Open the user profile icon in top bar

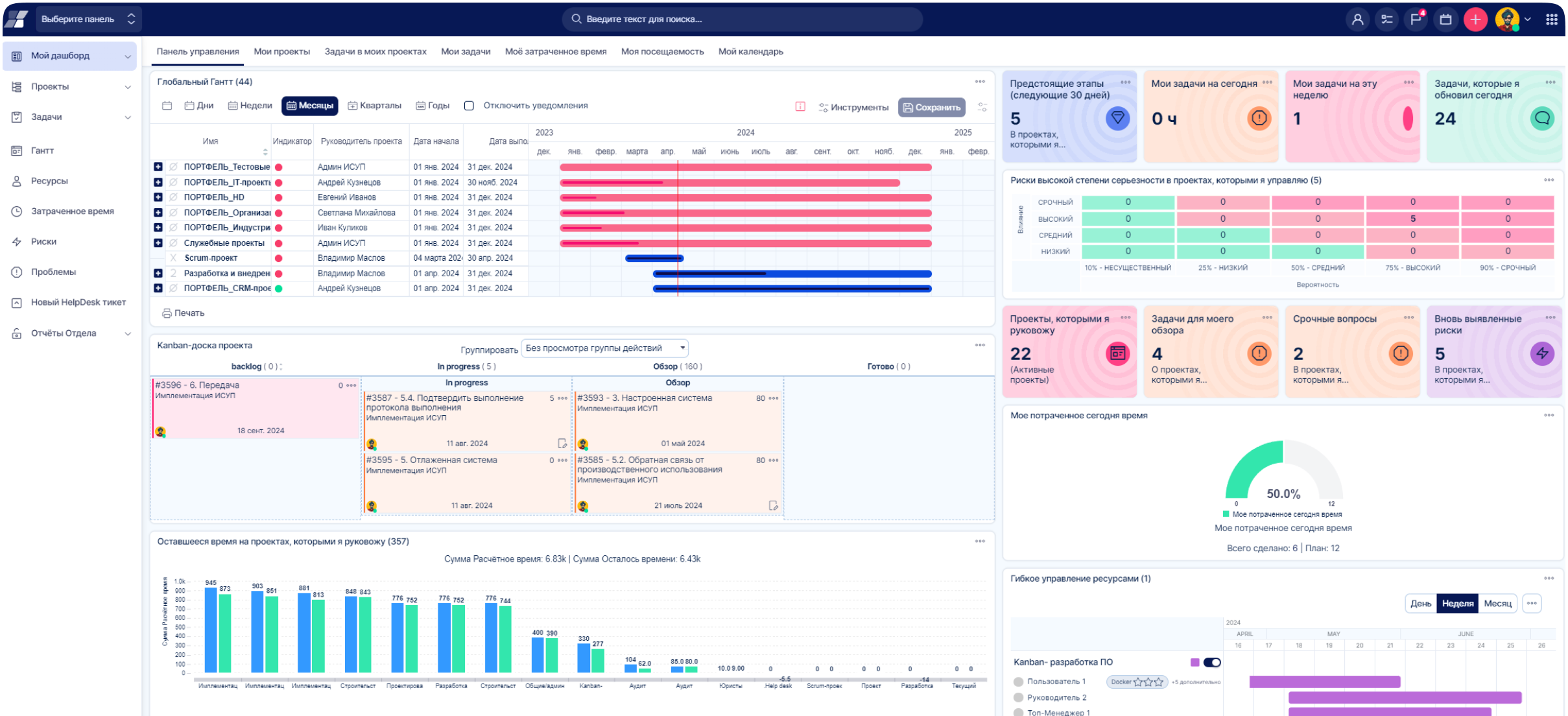tap(1357, 19)
